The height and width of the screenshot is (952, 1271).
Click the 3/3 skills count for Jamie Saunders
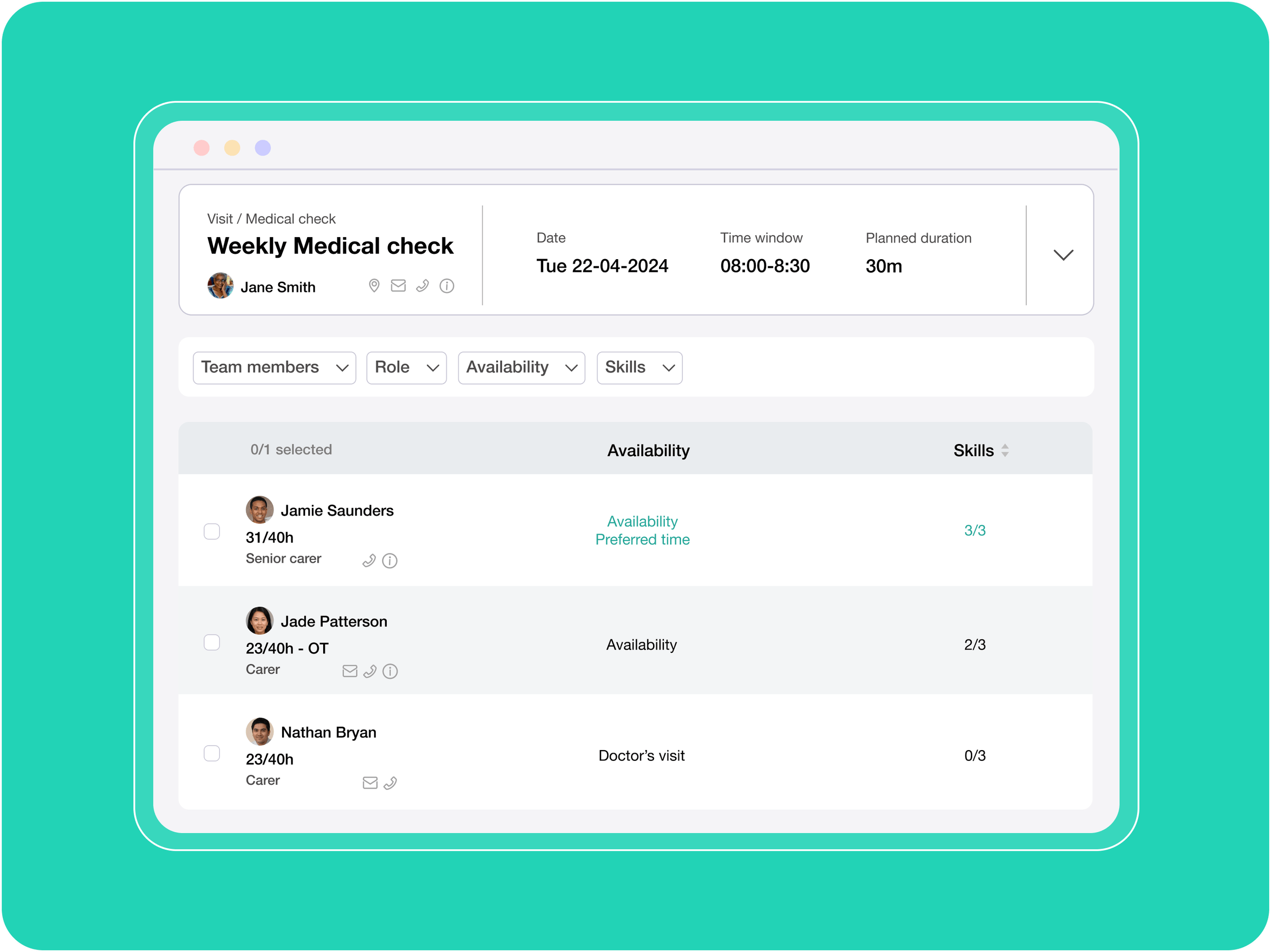(975, 530)
